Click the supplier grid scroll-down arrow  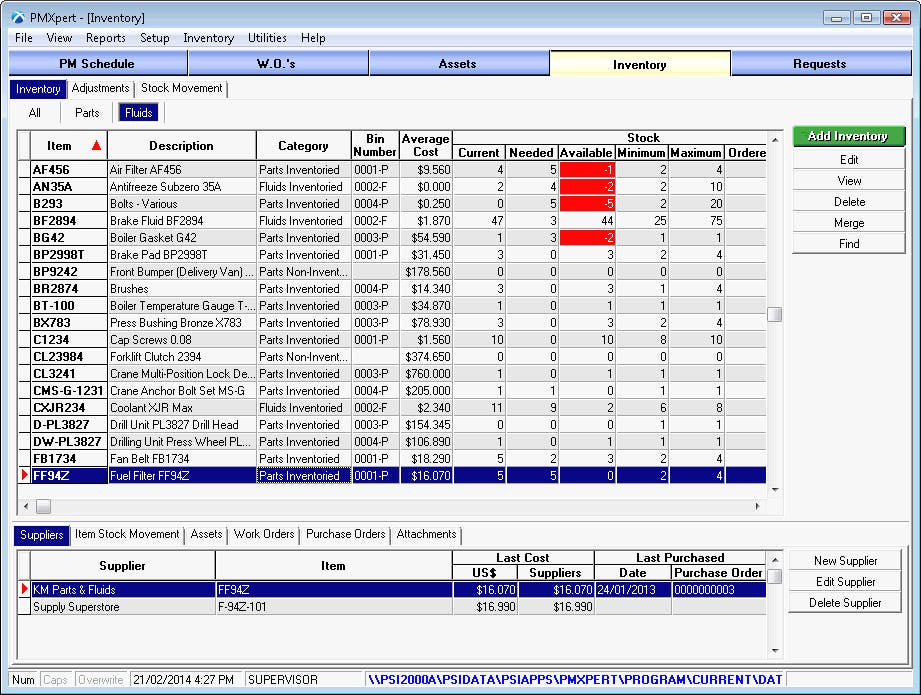(x=775, y=650)
